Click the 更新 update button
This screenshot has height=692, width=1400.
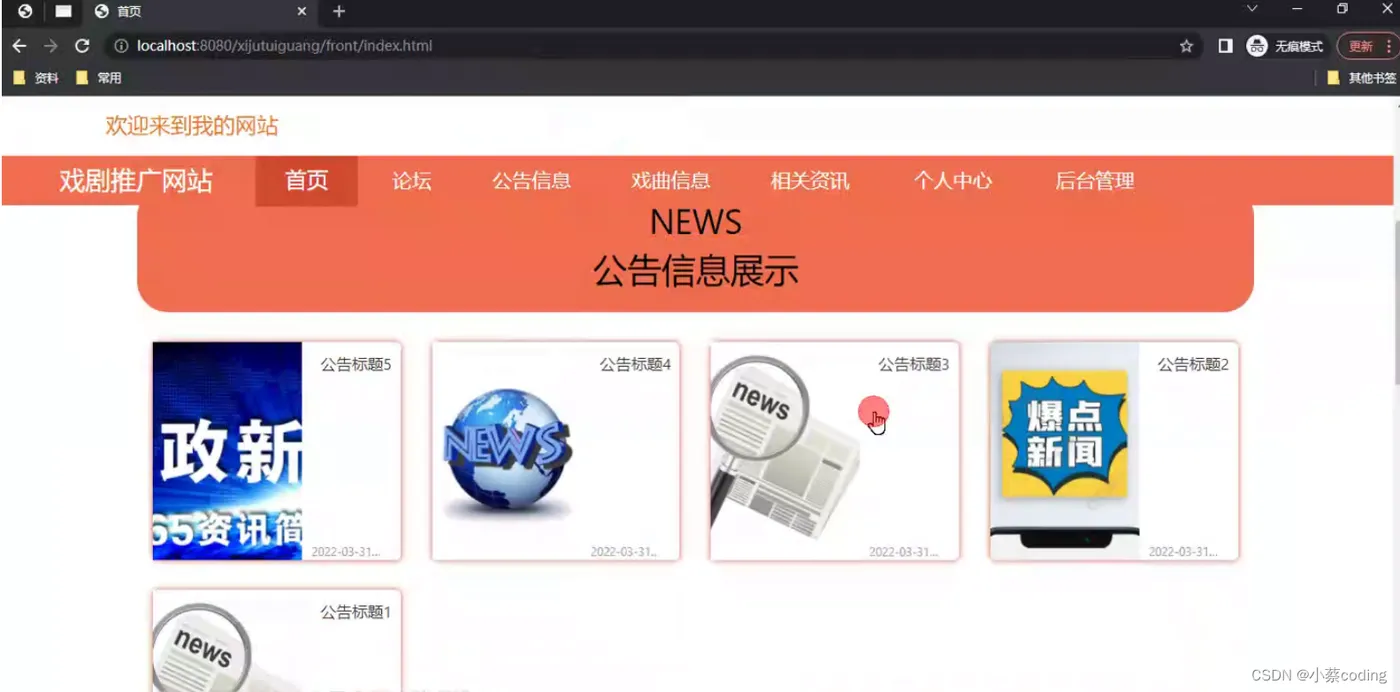click(x=1361, y=46)
